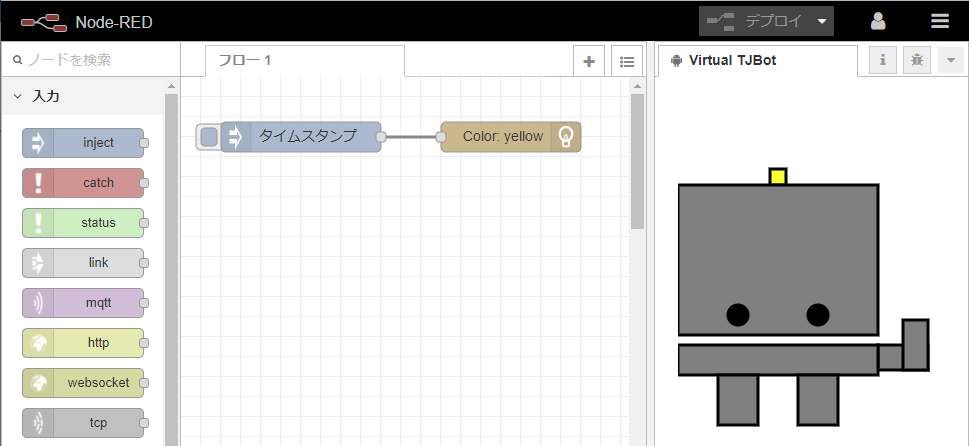
Task: Select the wire between the two nodes
Action: click(x=411, y=137)
